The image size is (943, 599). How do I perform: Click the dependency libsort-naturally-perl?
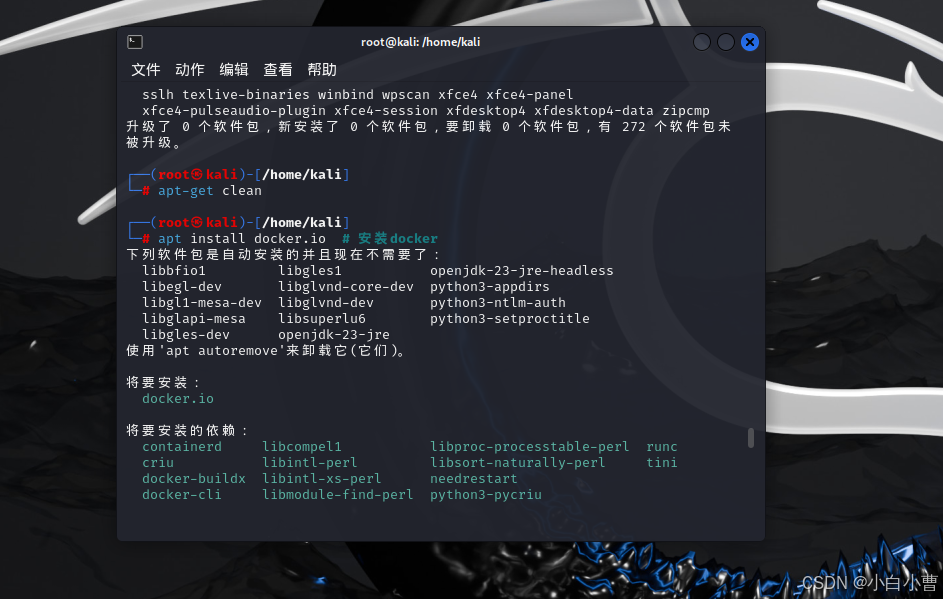click(x=517, y=462)
